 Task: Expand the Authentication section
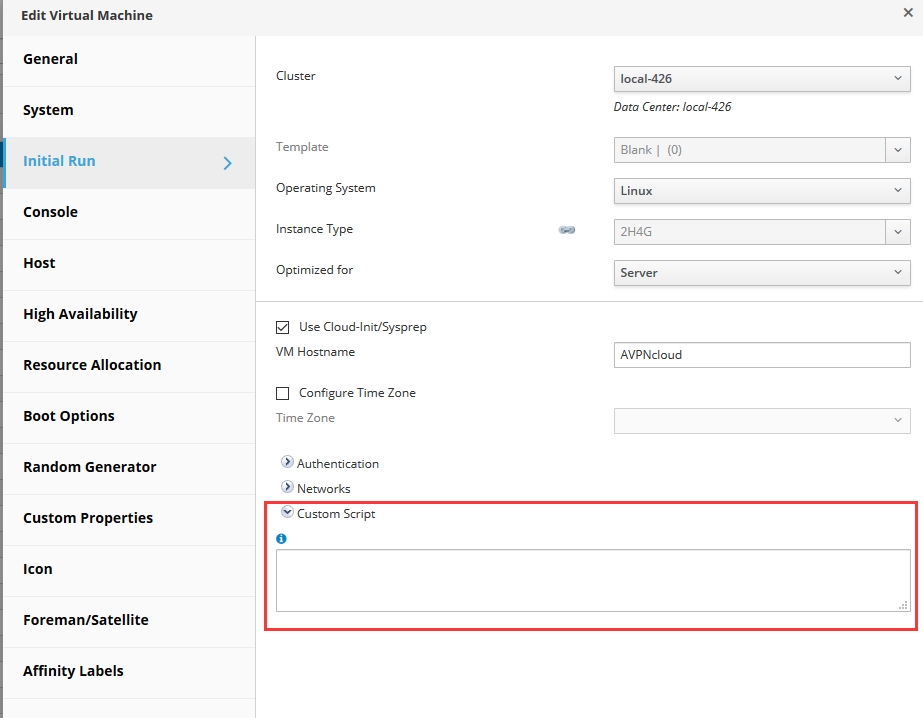288,463
